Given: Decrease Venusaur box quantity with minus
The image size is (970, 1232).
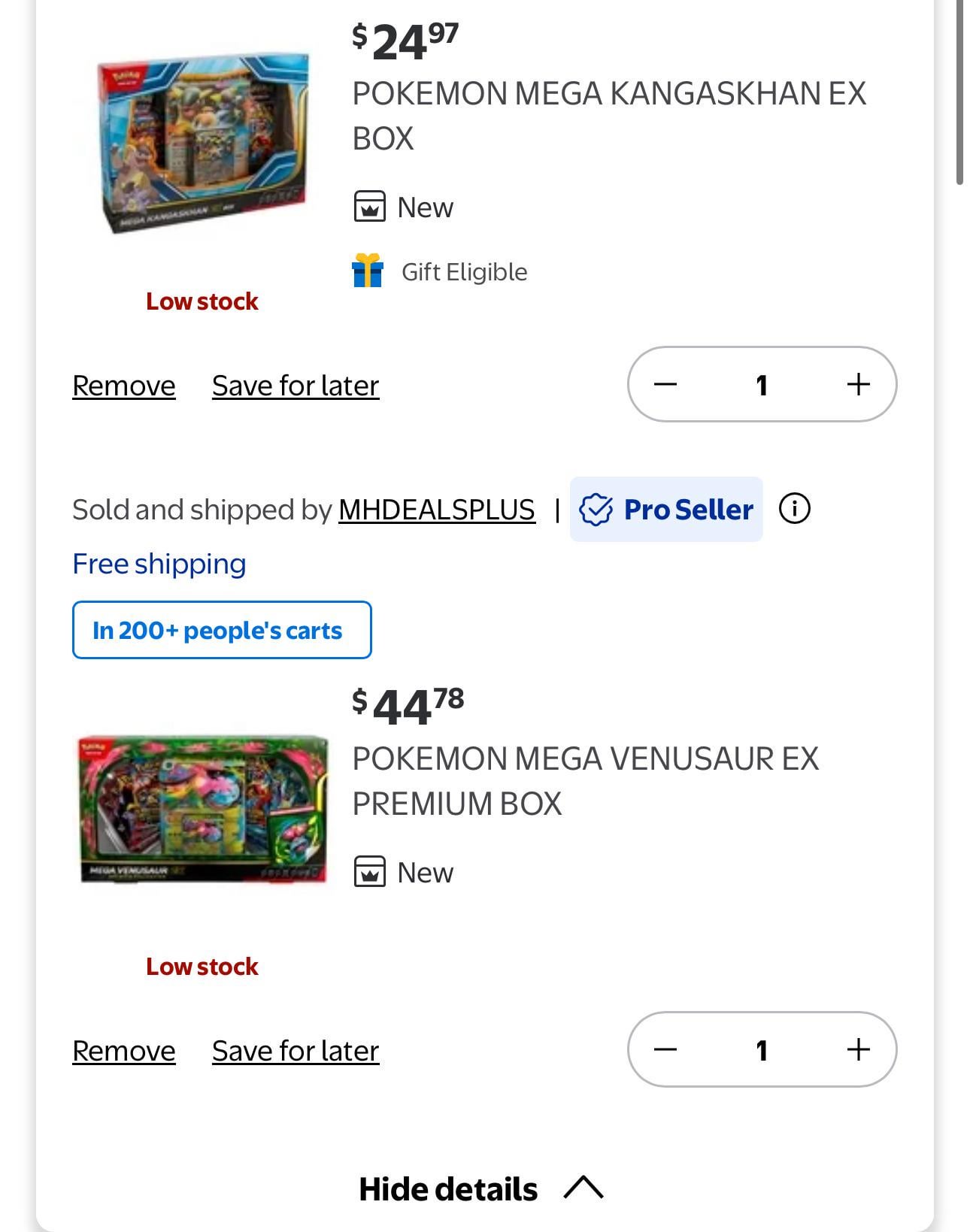Looking at the screenshot, I should tap(665, 1049).
